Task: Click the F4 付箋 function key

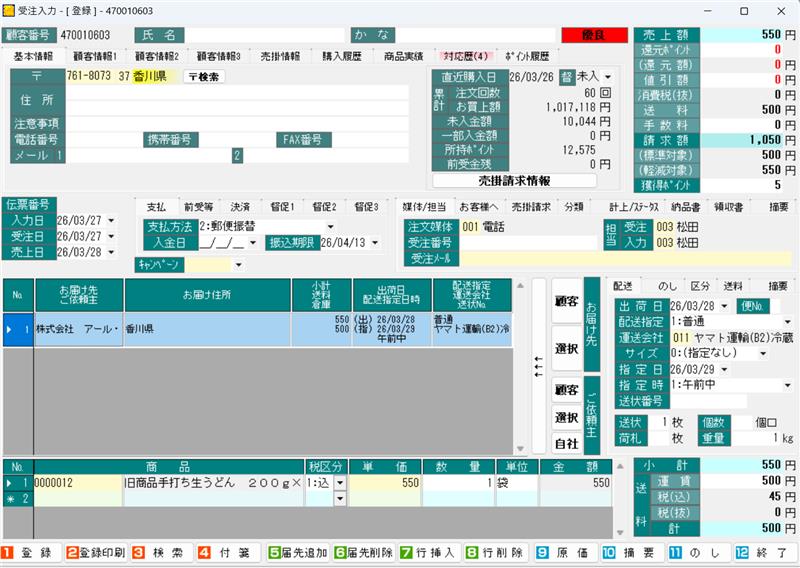Action: pyautogui.click(x=228, y=553)
